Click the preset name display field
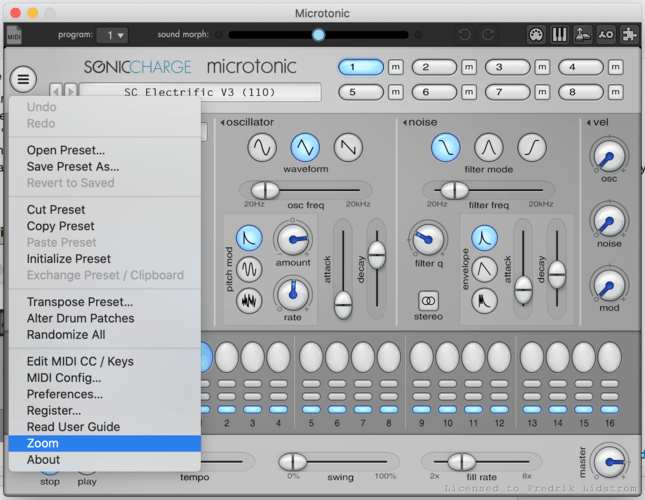645x500 pixels. pyautogui.click(x=200, y=92)
